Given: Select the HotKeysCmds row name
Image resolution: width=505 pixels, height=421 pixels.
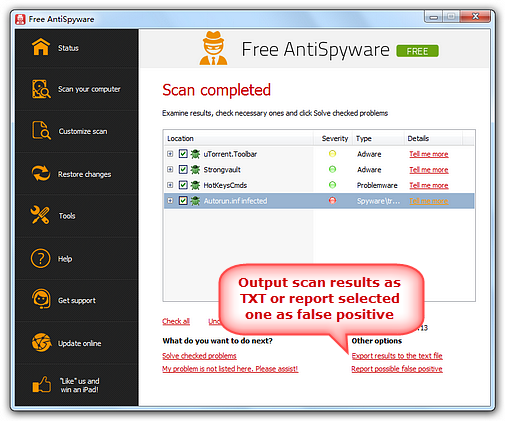Looking at the screenshot, I should coord(225,185).
